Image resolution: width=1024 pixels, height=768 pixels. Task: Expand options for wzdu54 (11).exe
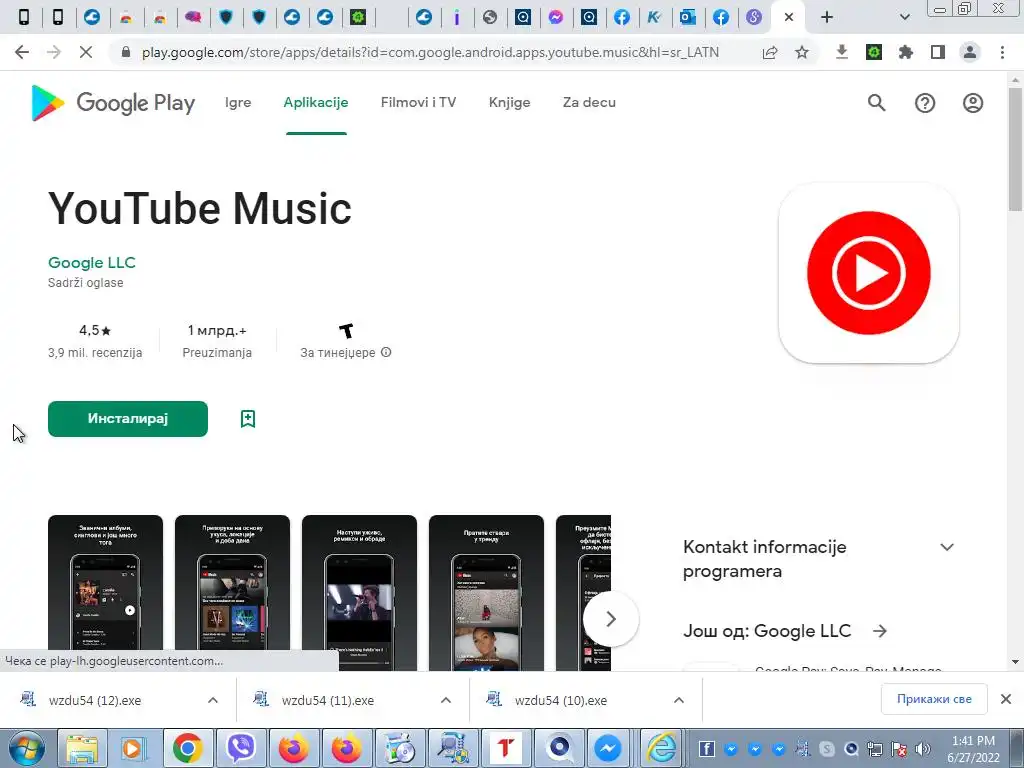pos(446,700)
